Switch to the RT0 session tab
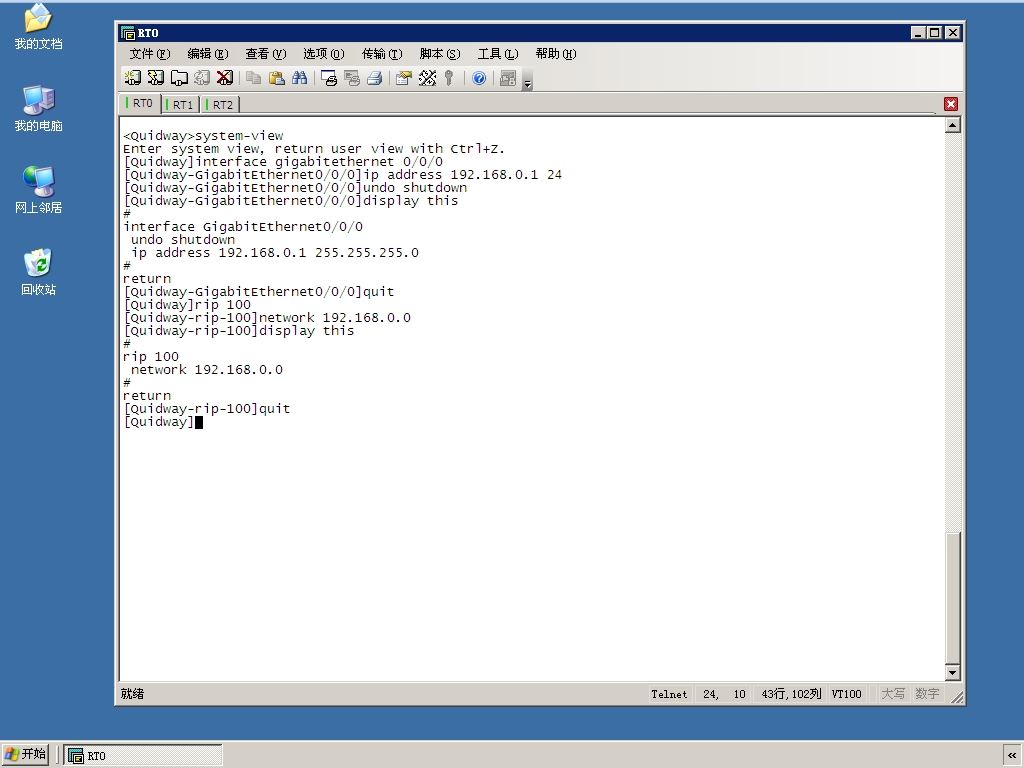Screen dimensions: 1024x768 140,103
